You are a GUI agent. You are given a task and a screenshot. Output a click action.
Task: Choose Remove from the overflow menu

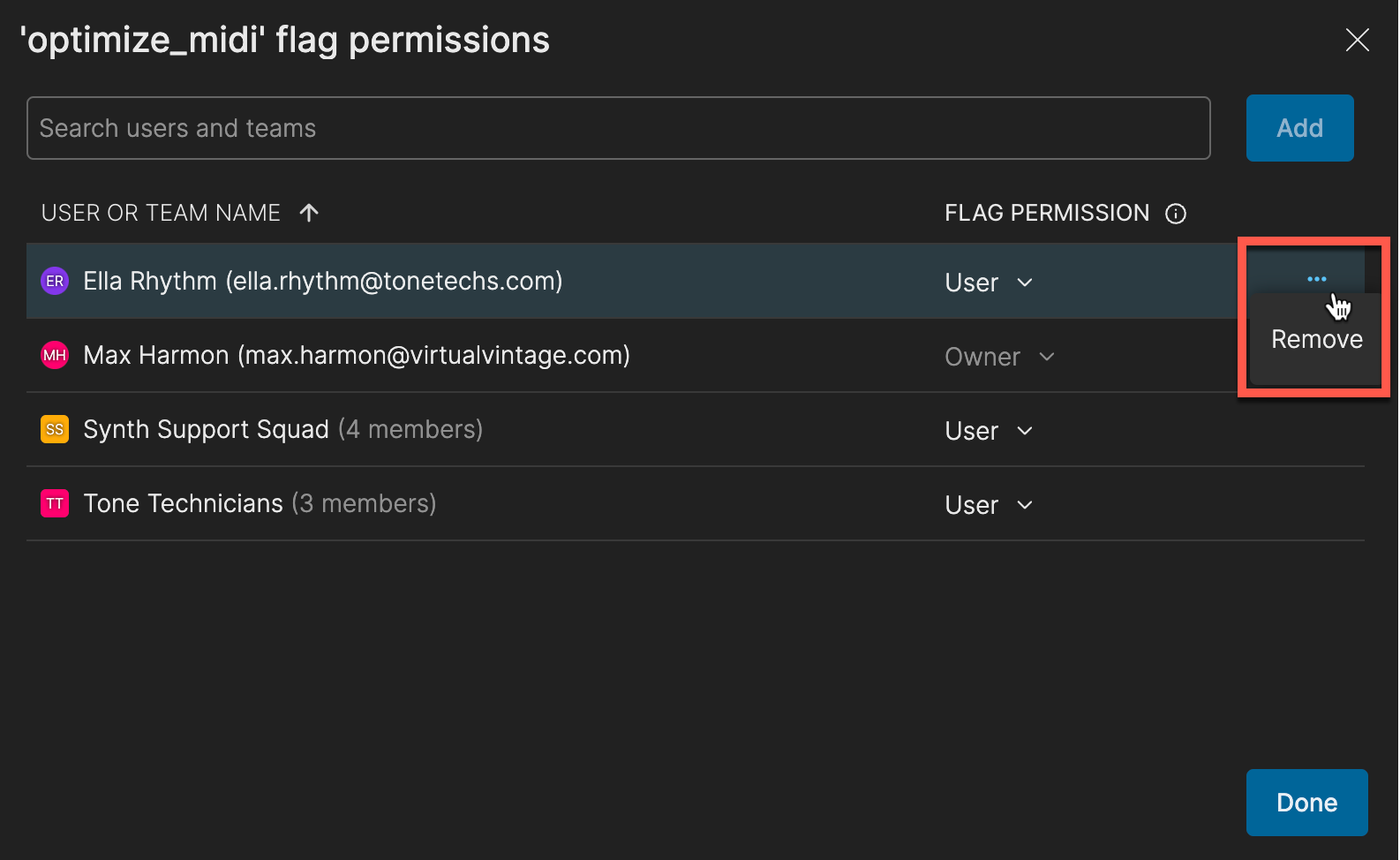1316,339
